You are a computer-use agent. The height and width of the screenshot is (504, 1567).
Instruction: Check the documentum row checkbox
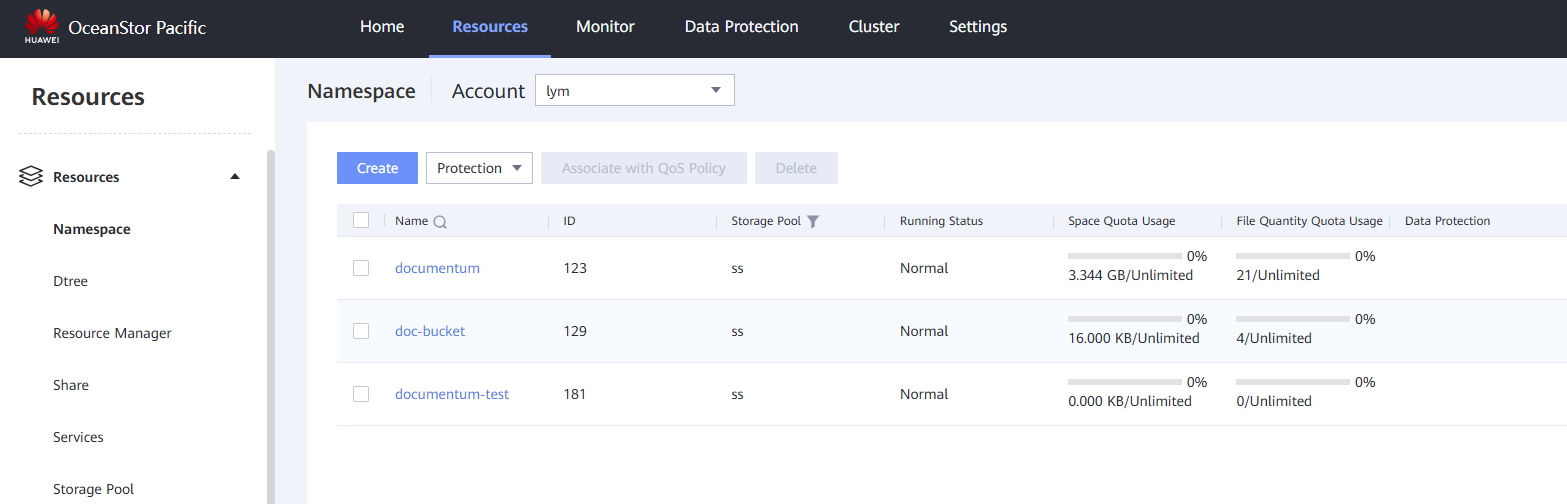[361, 268]
